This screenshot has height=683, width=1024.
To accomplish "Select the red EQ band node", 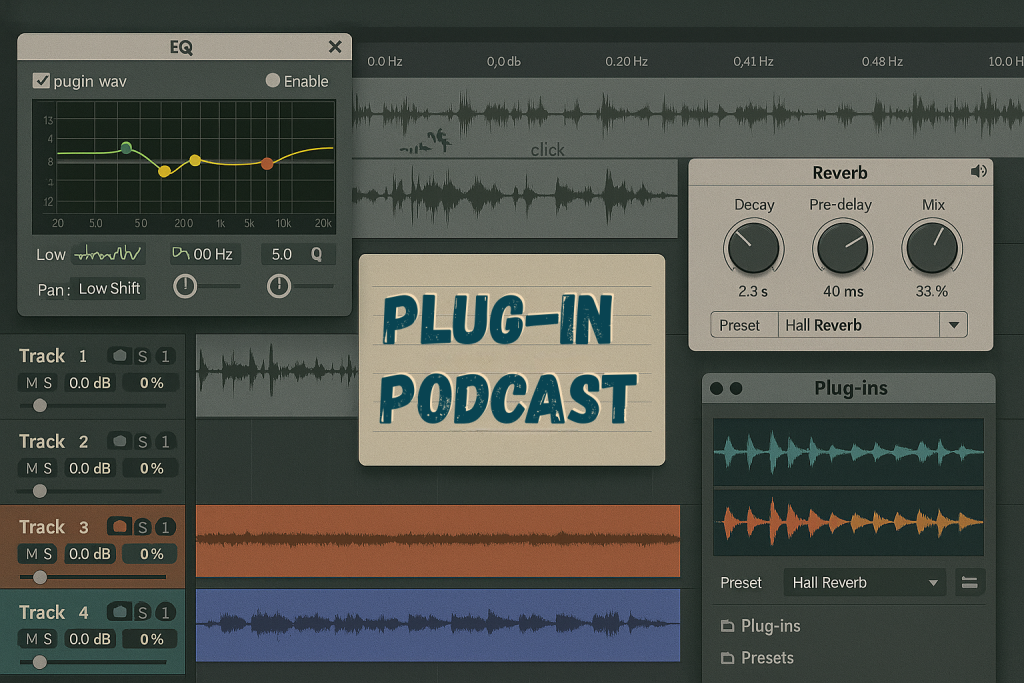I will (267, 163).
